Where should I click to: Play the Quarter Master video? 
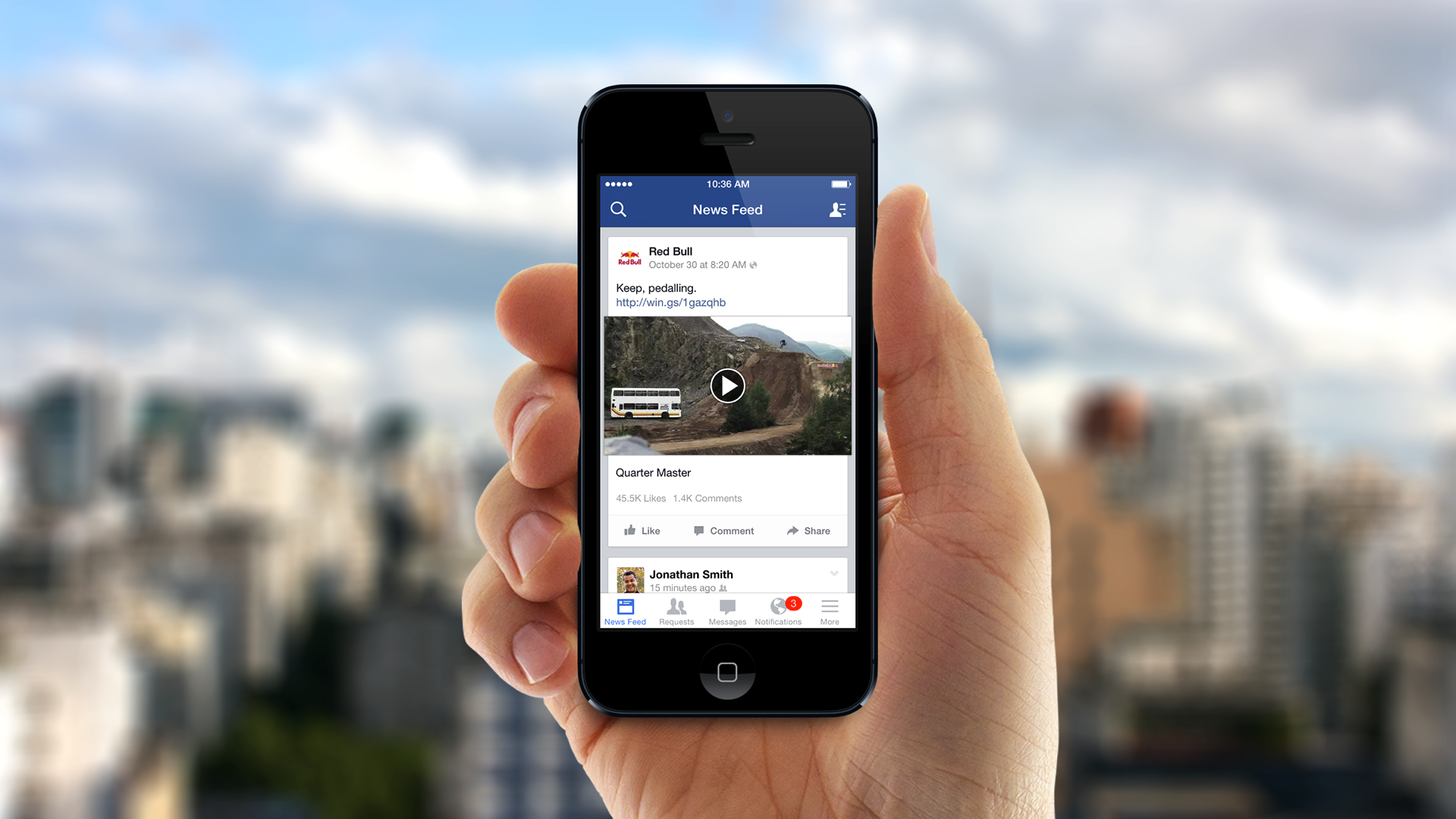727,386
